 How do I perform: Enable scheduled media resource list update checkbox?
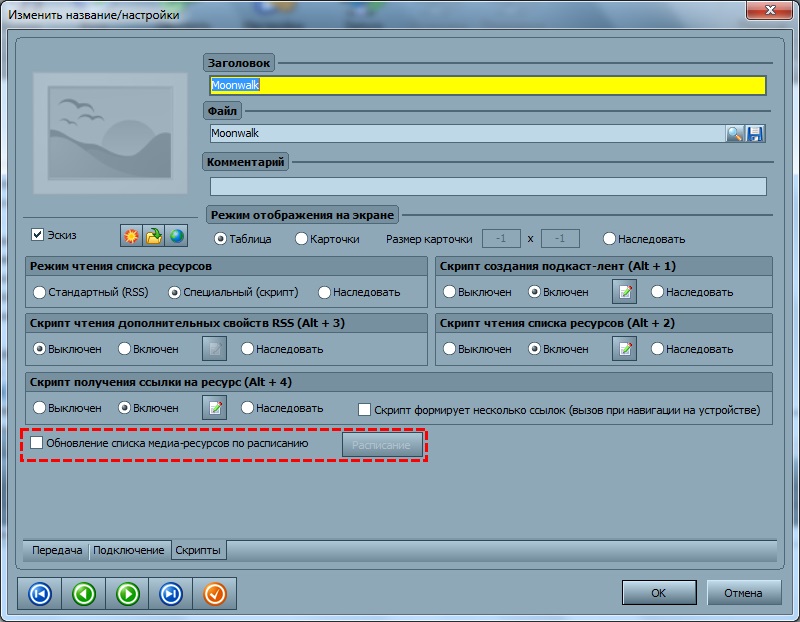pos(37,443)
